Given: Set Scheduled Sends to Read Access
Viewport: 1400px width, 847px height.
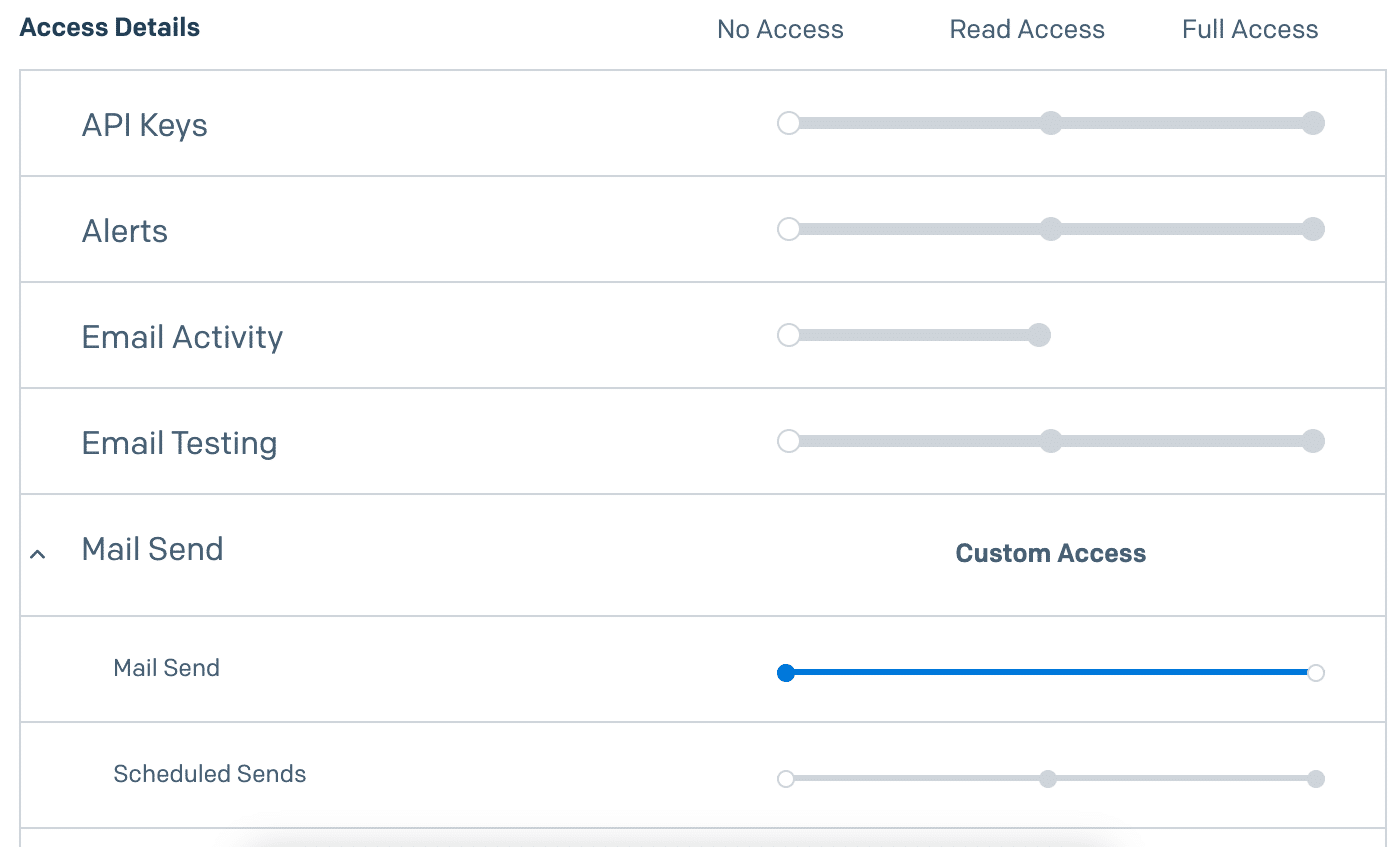Looking at the screenshot, I should point(1047,777).
